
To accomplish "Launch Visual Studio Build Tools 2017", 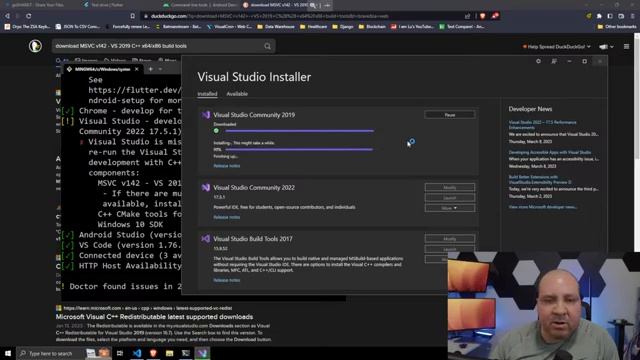I will (450, 249).
